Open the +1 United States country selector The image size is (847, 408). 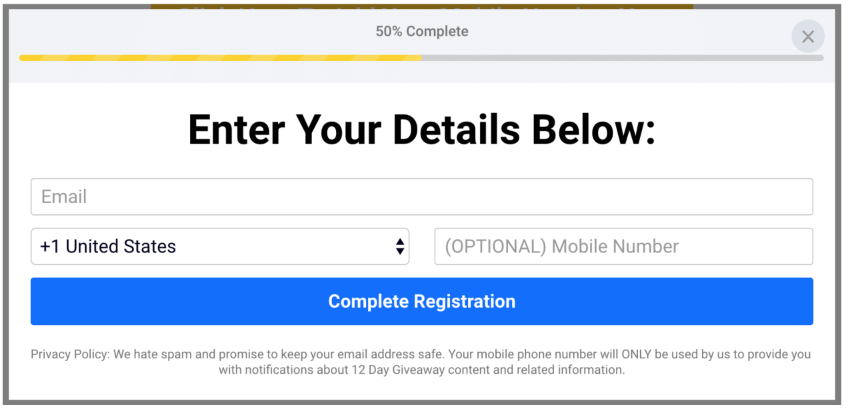(220, 246)
